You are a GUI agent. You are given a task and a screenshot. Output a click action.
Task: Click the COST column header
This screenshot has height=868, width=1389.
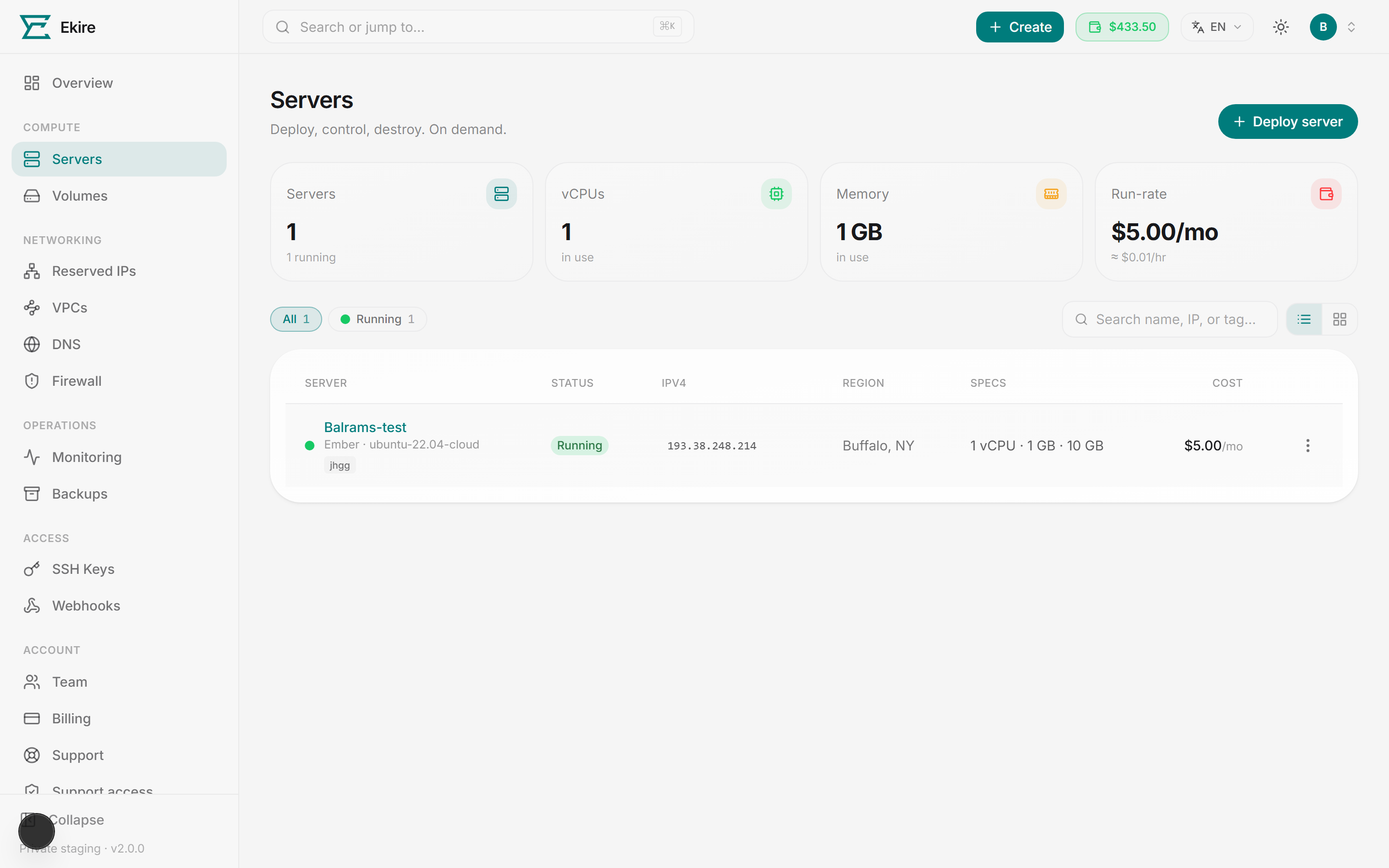tap(1227, 383)
